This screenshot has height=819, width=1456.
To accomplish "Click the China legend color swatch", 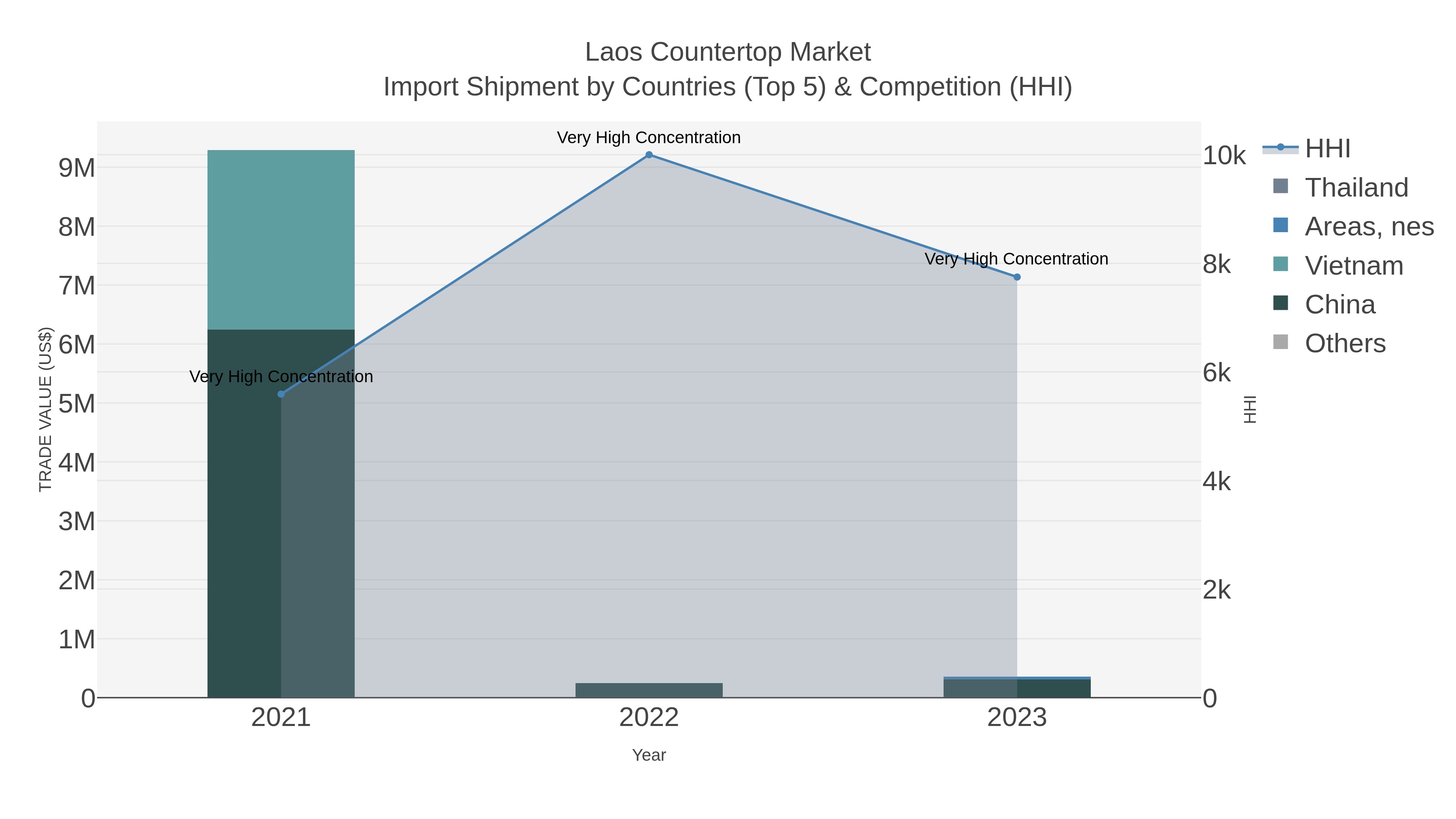I will coord(1281,303).
